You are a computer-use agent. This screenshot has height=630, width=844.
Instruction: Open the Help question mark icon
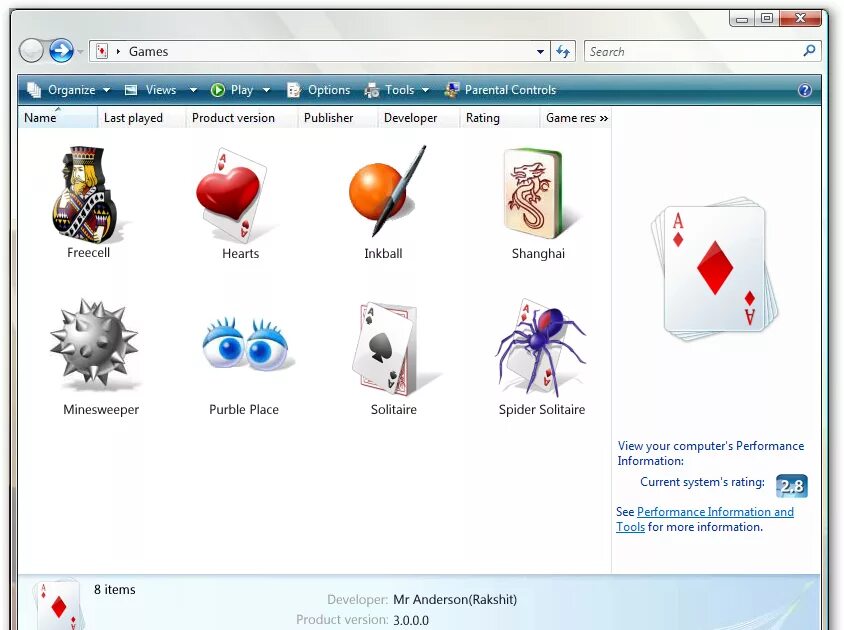click(805, 90)
